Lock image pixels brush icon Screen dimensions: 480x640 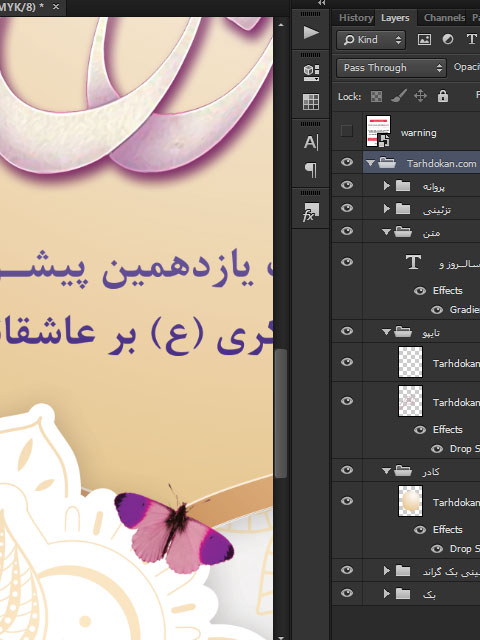pos(398,96)
